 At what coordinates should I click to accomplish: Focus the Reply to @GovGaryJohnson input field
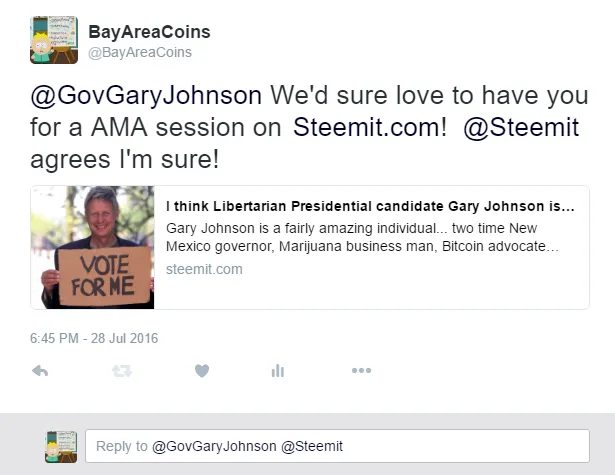click(337, 446)
